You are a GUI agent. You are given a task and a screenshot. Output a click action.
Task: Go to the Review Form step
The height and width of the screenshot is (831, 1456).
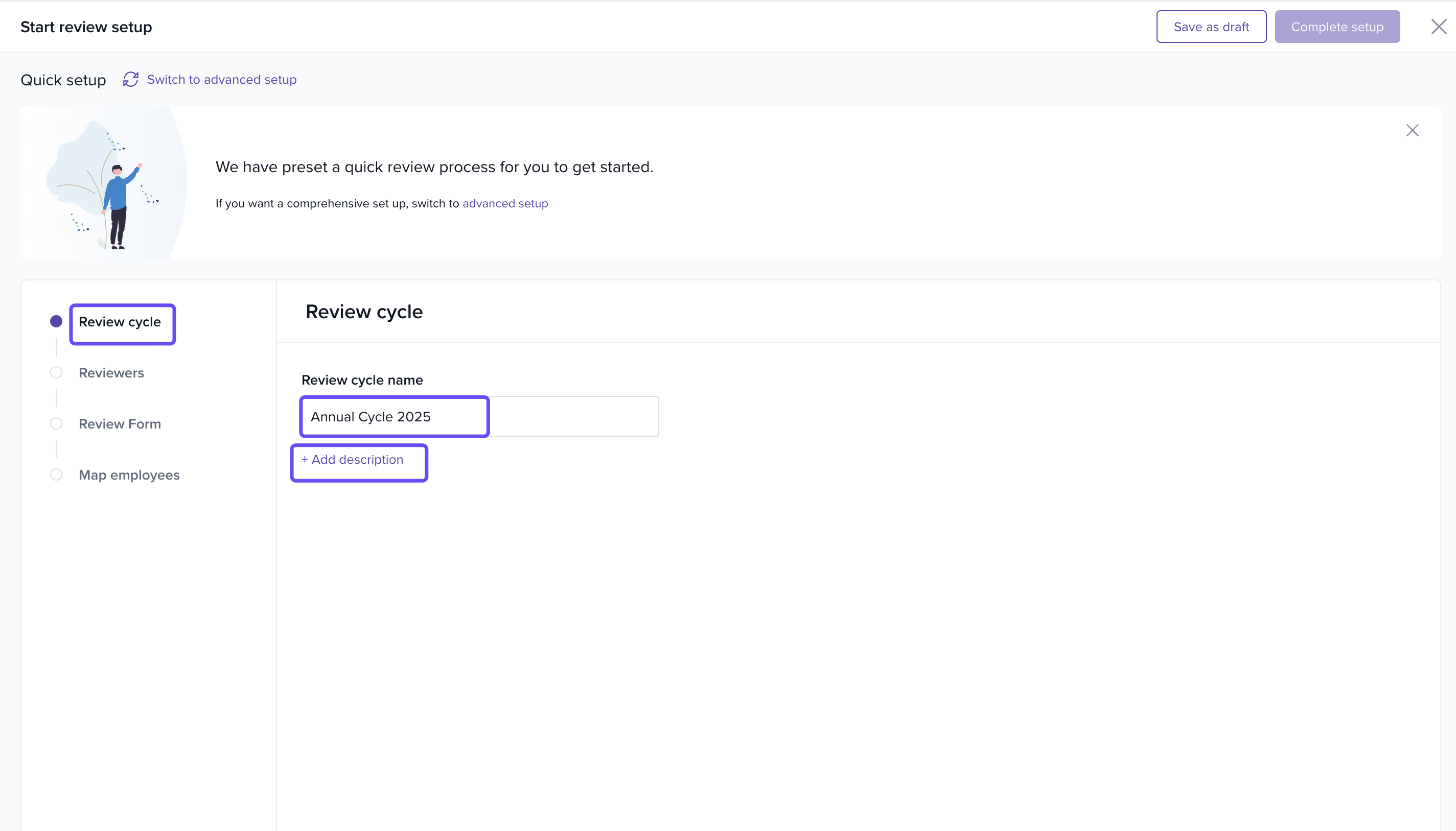point(120,424)
